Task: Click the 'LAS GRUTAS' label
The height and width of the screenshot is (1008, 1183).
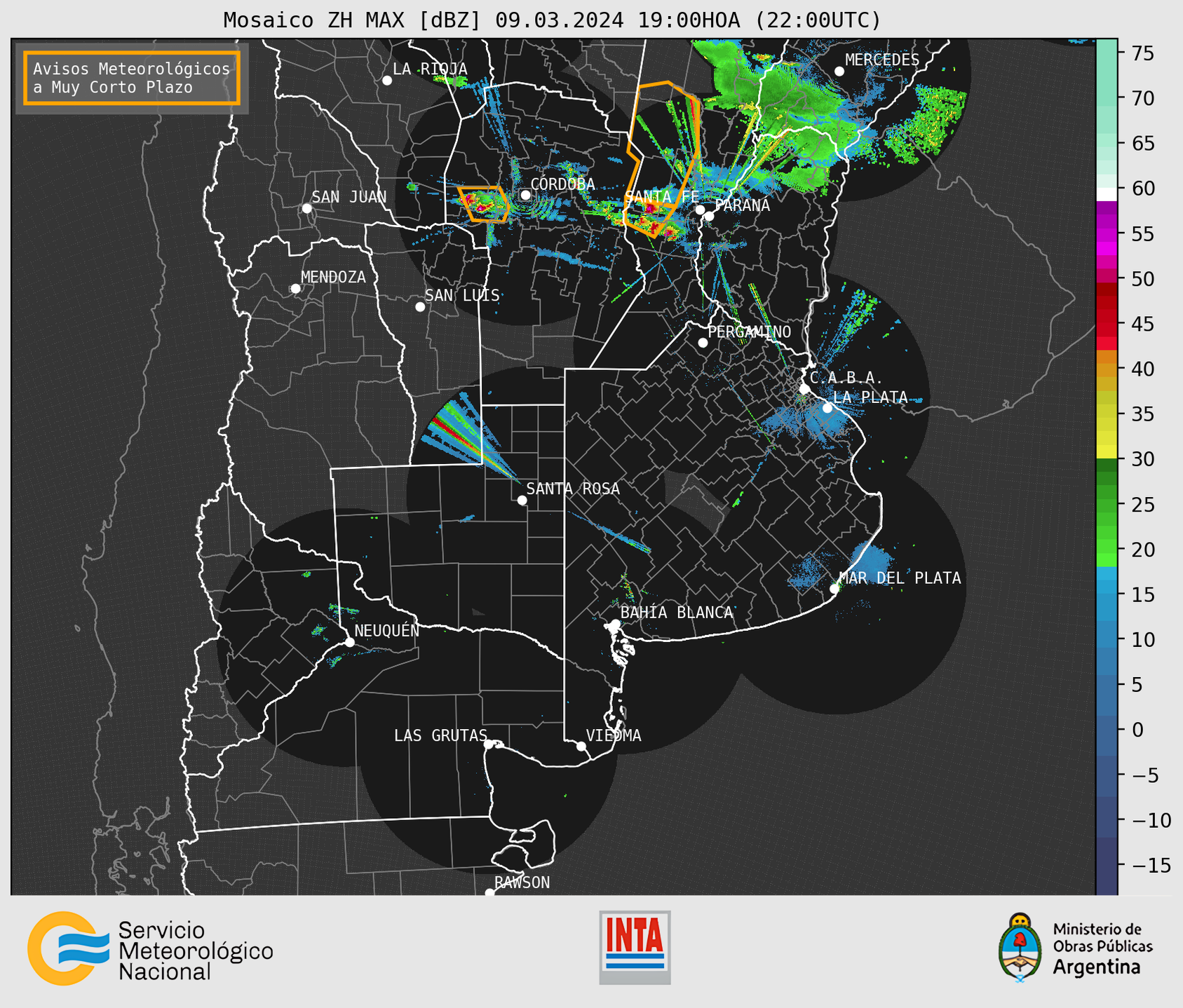Action: [440, 735]
